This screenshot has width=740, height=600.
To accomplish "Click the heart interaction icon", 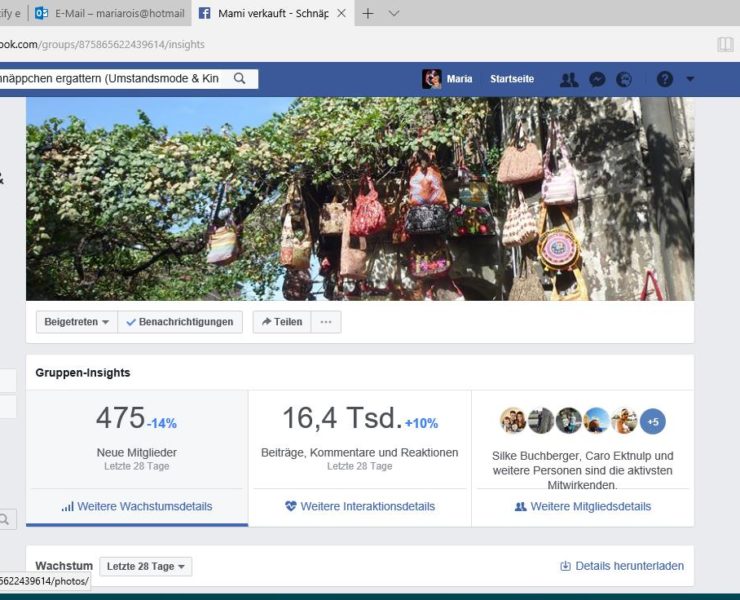I will (x=291, y=506).
